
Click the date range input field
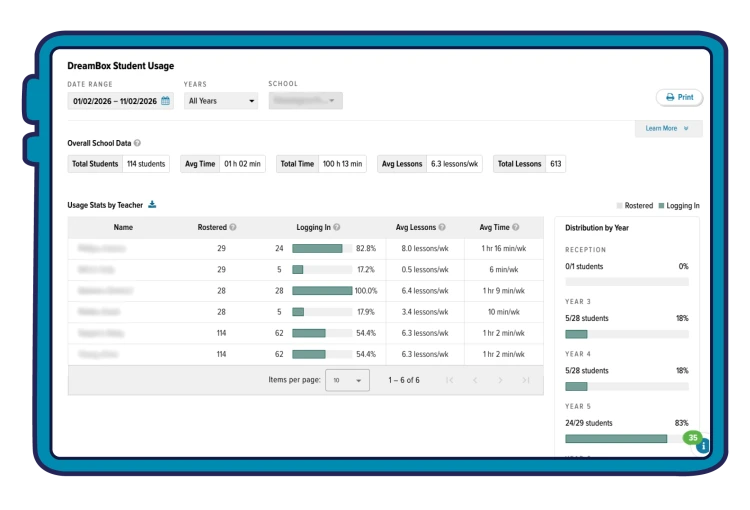pyautogui.click(x=121, y=101)
